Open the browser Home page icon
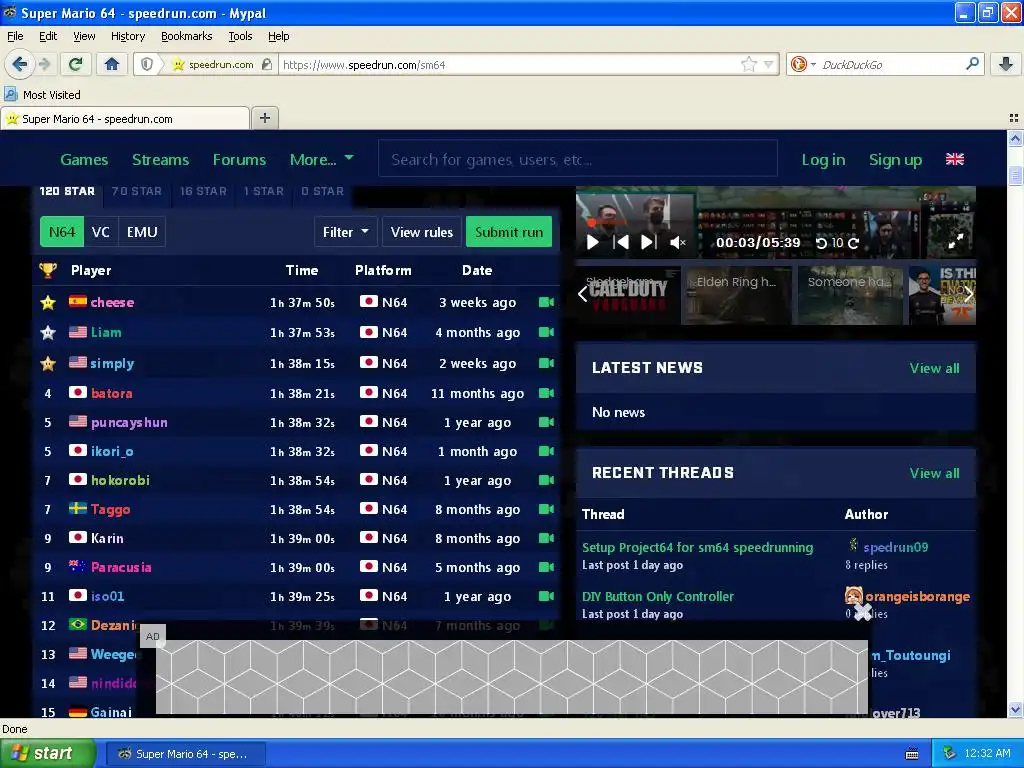1024x768 pixels. tap(112, 64)
